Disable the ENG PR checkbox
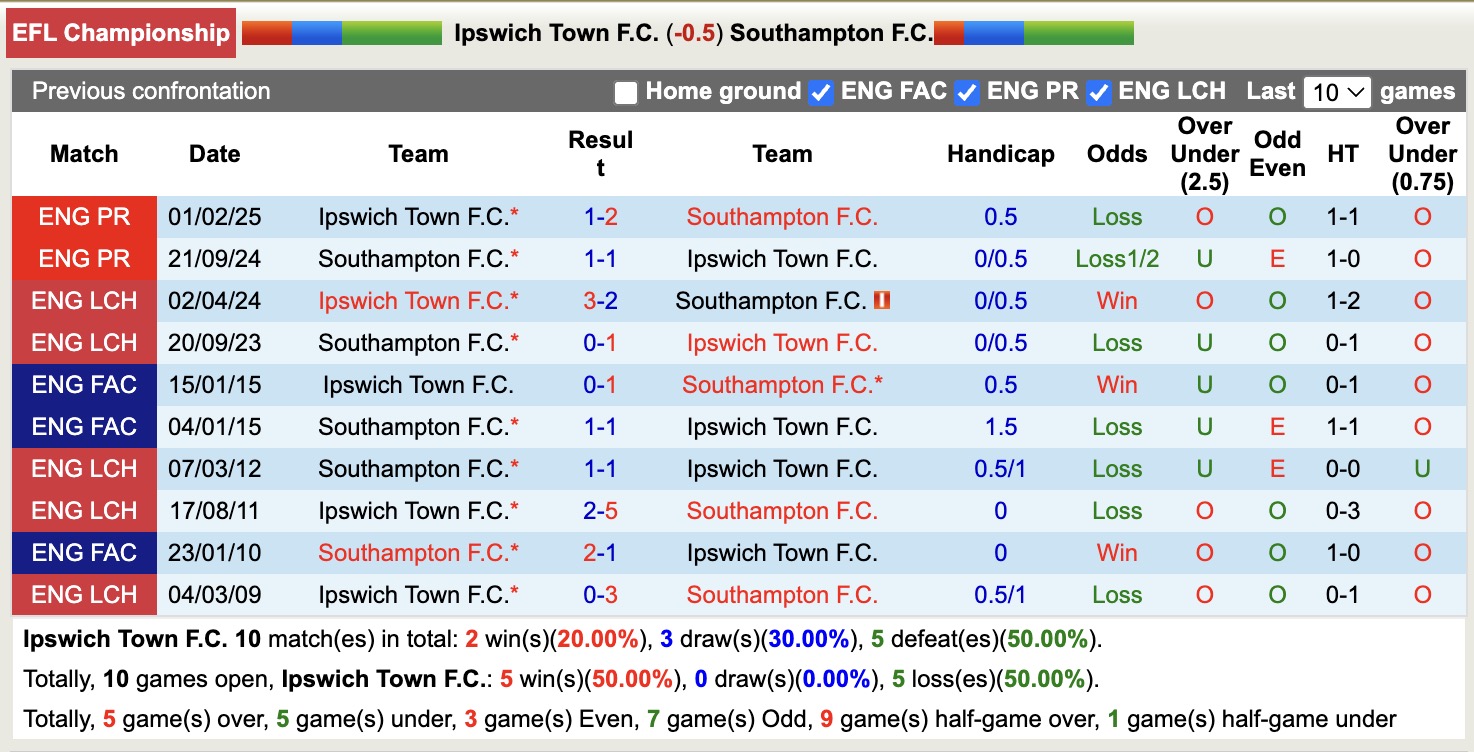1474x752 pixels. (x=966, y=91)
